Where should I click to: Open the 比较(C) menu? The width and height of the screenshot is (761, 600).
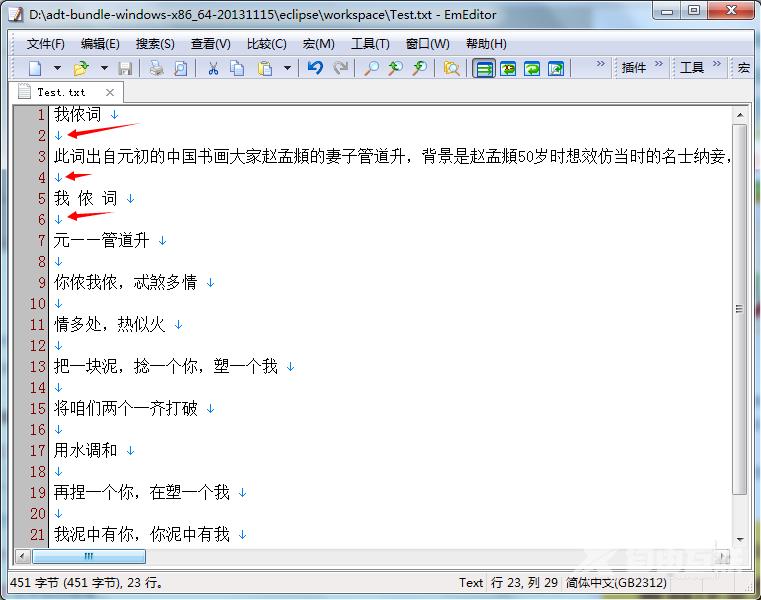click(266, 44)
